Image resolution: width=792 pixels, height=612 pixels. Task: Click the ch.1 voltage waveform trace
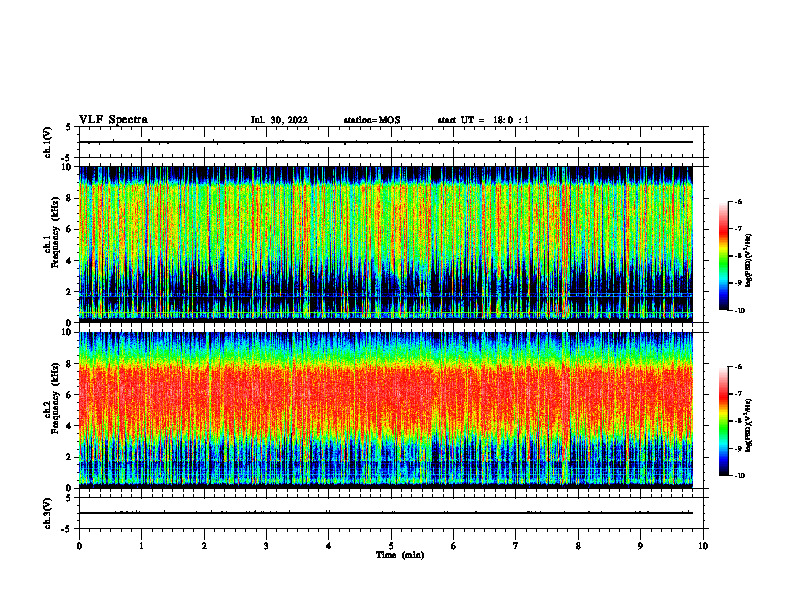coord(386,142)
